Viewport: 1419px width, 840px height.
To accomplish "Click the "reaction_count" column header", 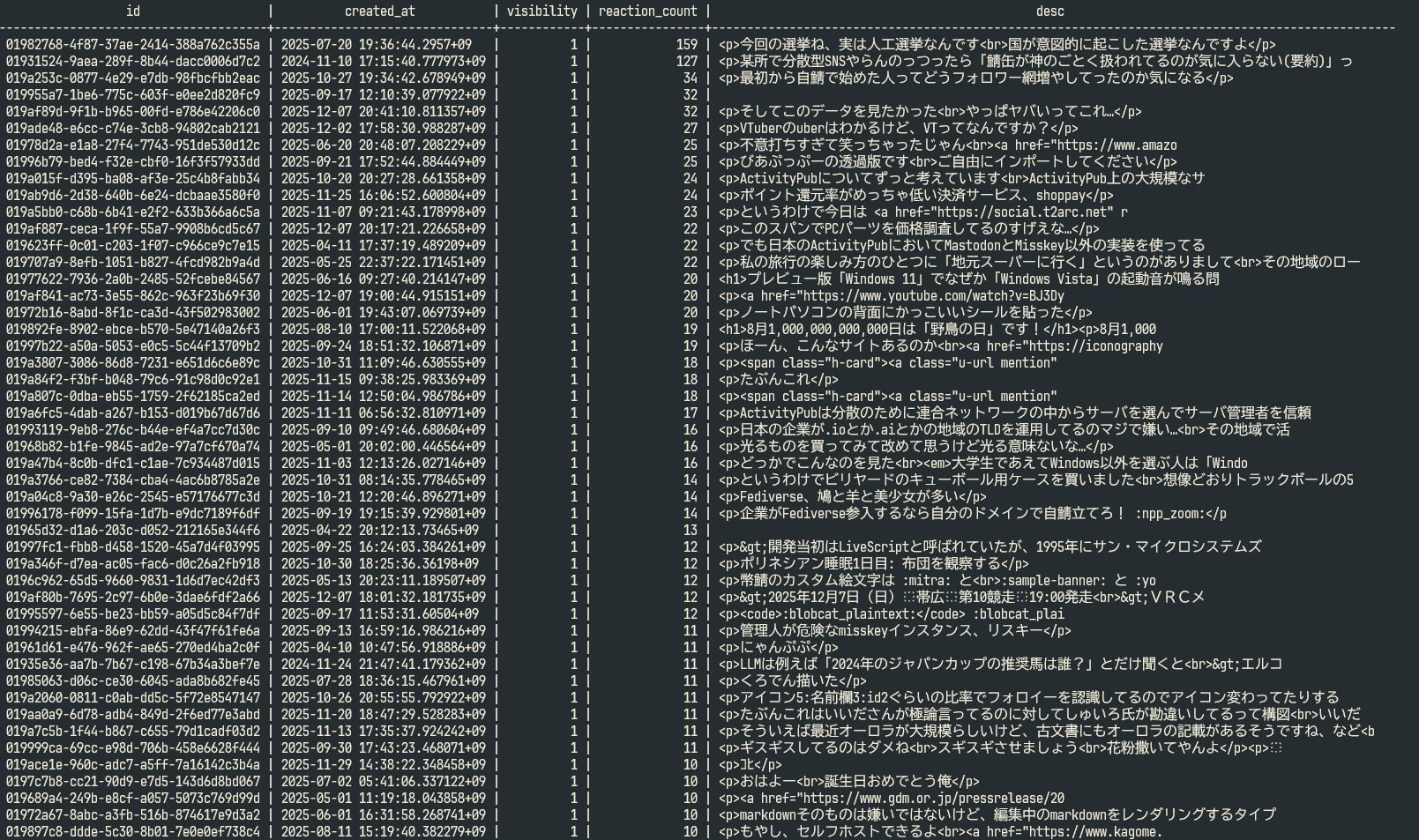I will pos(647,11).
